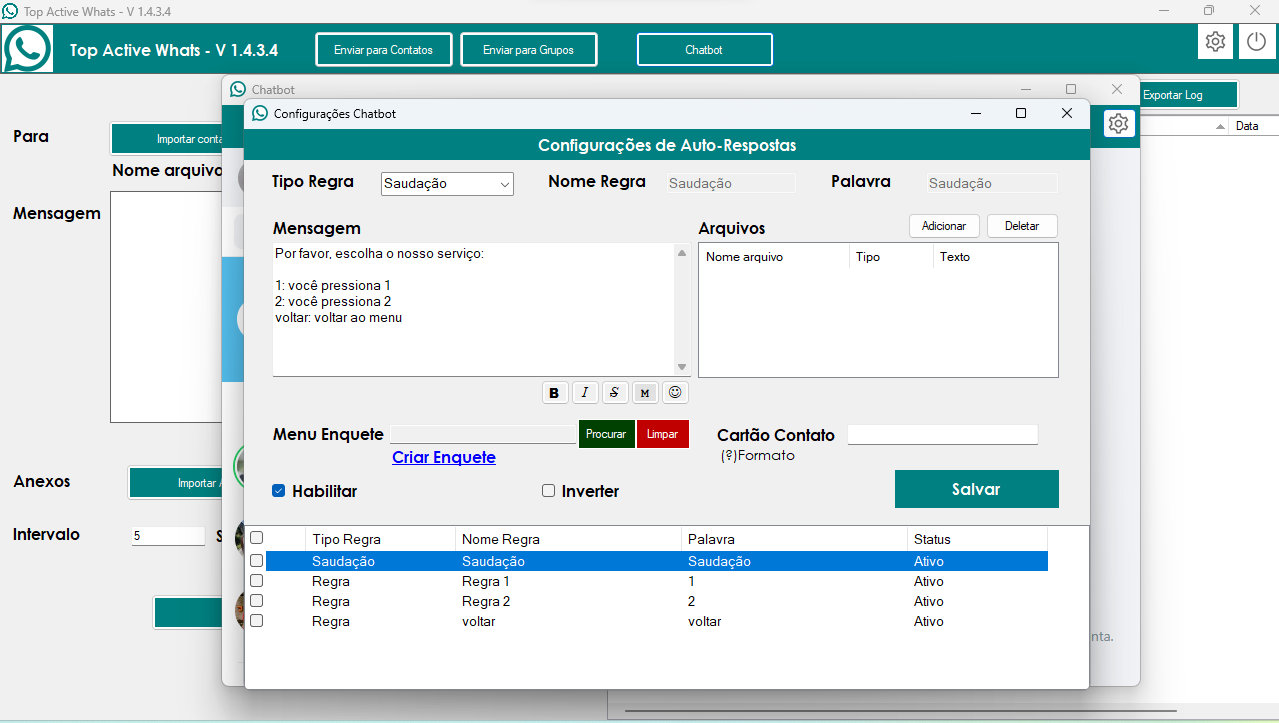Click the Texto column header in Arquivos

coord(955,257)
